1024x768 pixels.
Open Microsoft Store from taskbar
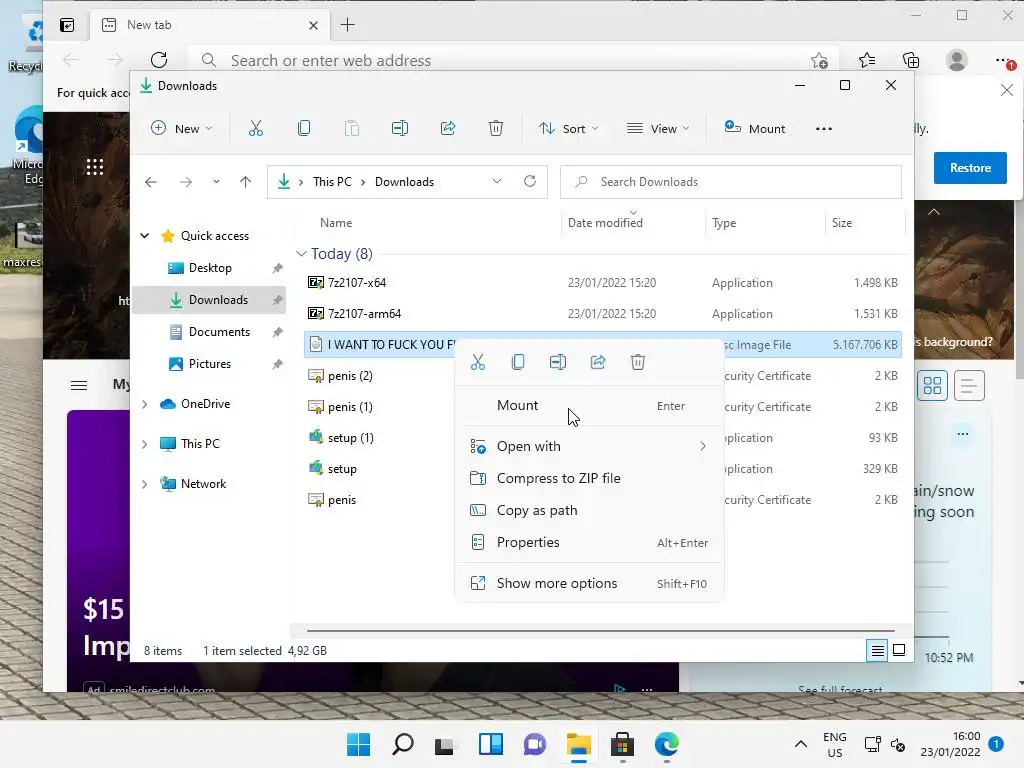(x=622, y=744)
